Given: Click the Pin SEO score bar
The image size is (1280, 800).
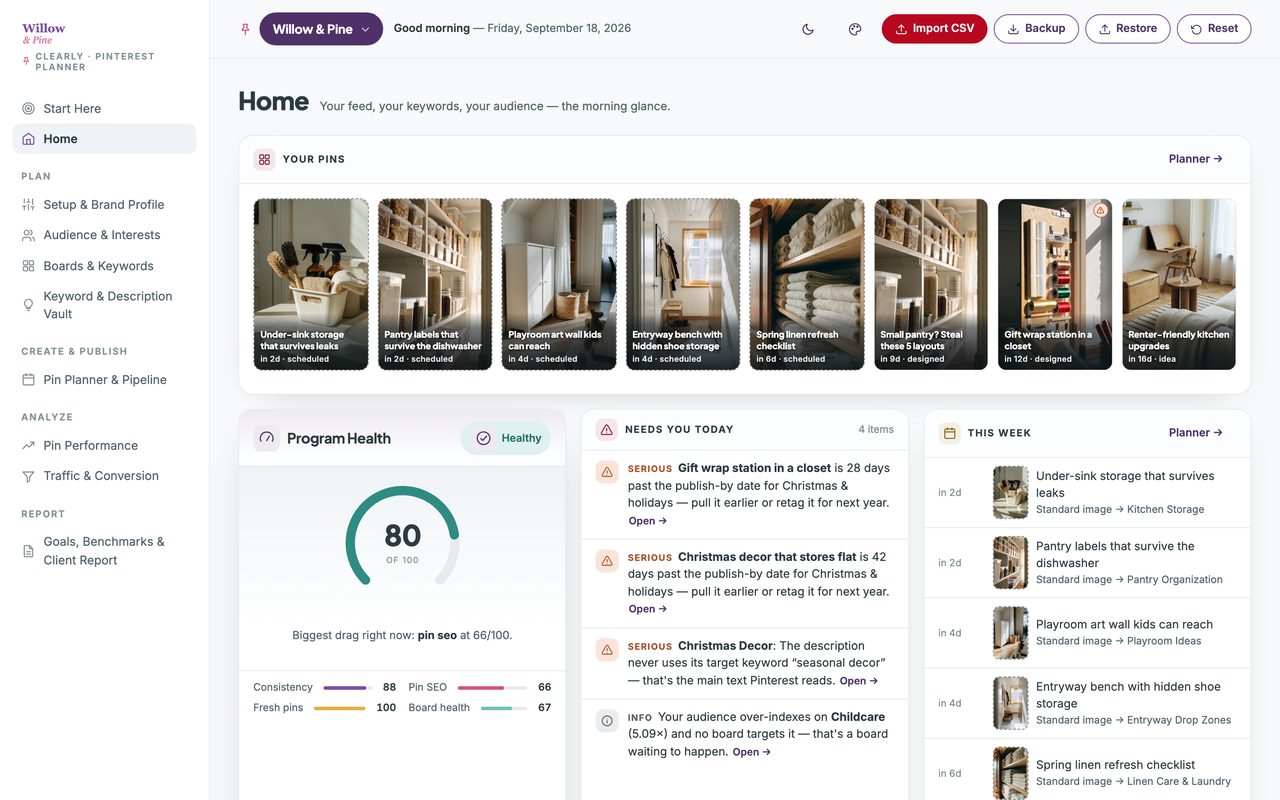Looking at the screenshot, I should pyautogui.click(x=493, y=687).
